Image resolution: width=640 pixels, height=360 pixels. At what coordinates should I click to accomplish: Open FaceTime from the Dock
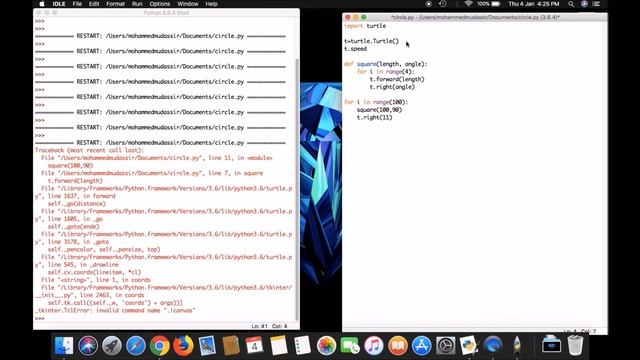(350, 346)
